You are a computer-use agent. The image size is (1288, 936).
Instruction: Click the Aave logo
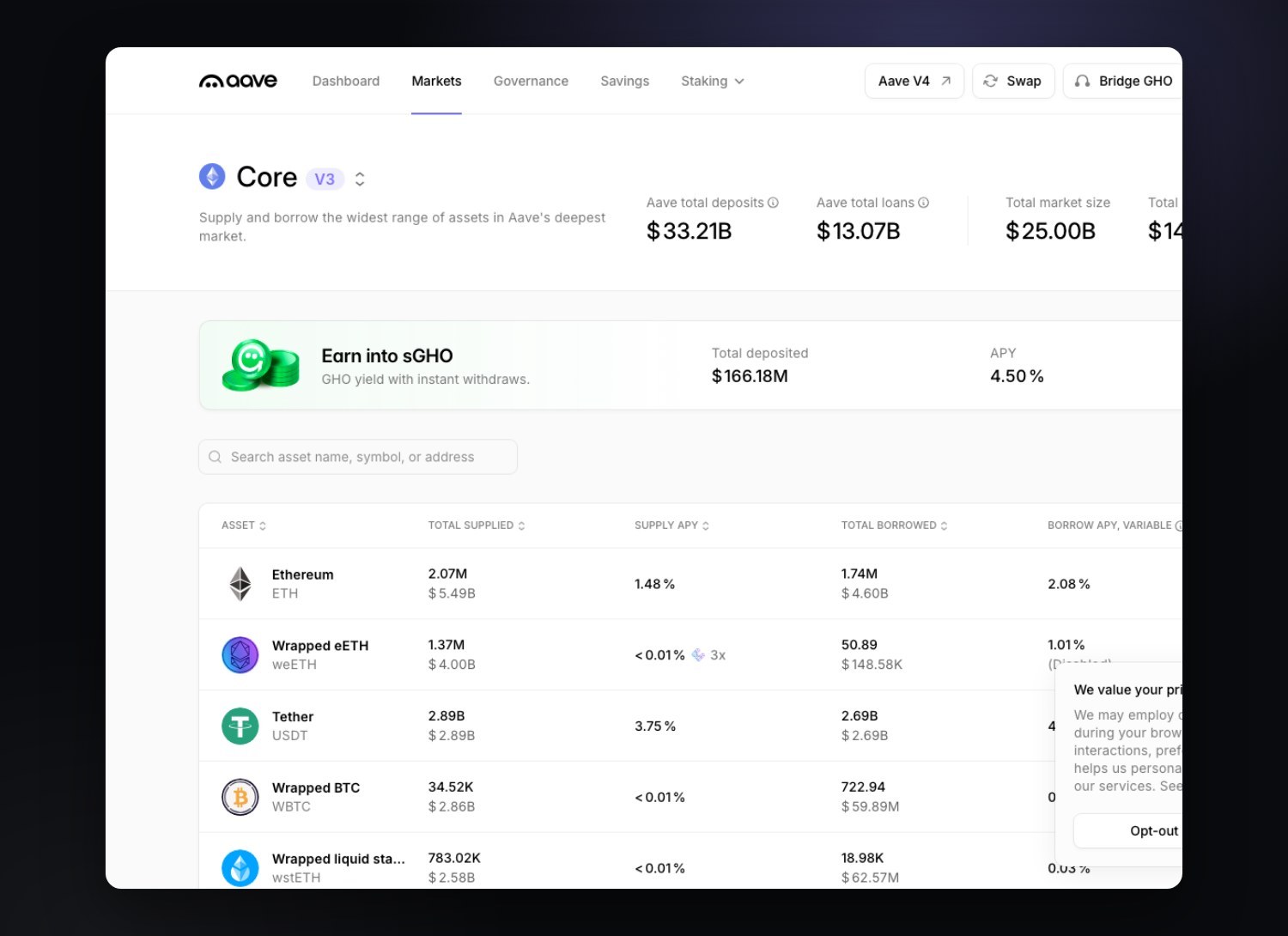tap(238, 81)
